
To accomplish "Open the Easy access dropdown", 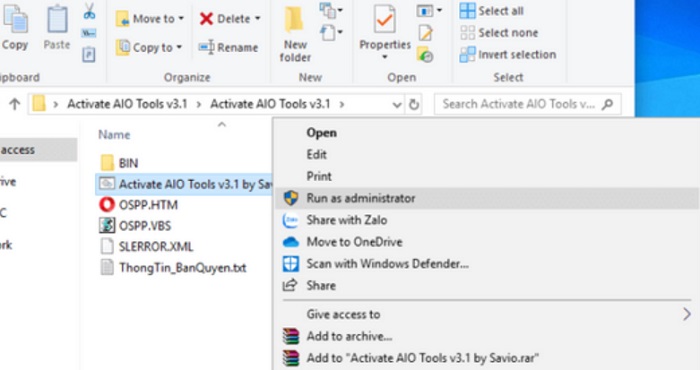I will coord(331,33).
